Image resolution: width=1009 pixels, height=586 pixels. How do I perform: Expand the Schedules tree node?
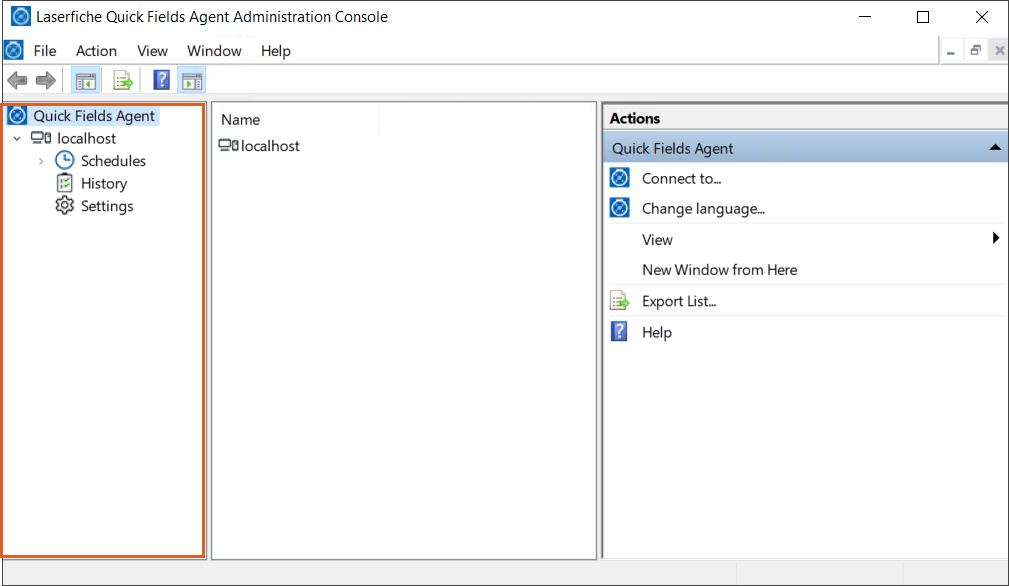[x=41, y=160]
